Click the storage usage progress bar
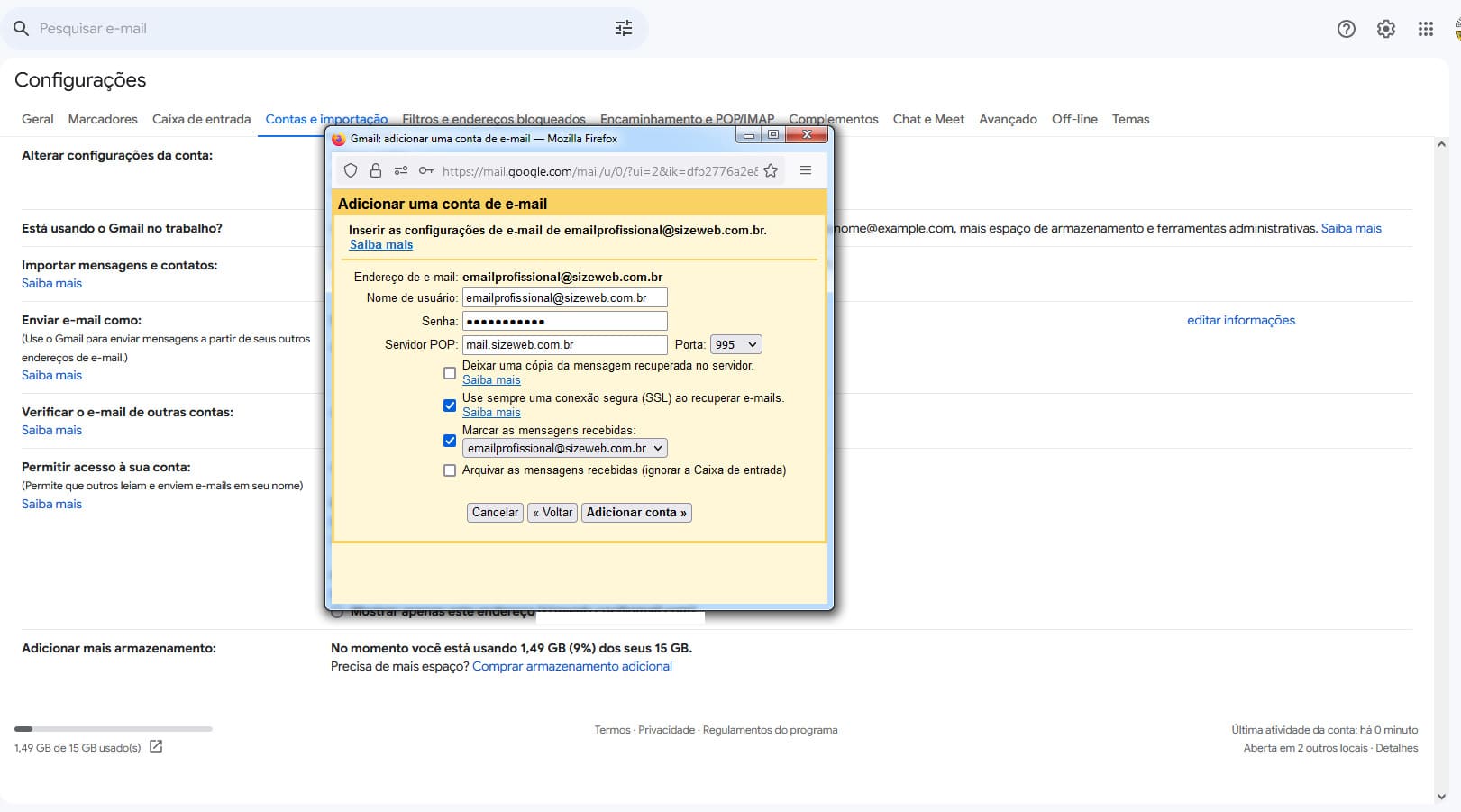Image resolution: width=1461 pixels, height=812 pixels. tap(114, 728)
